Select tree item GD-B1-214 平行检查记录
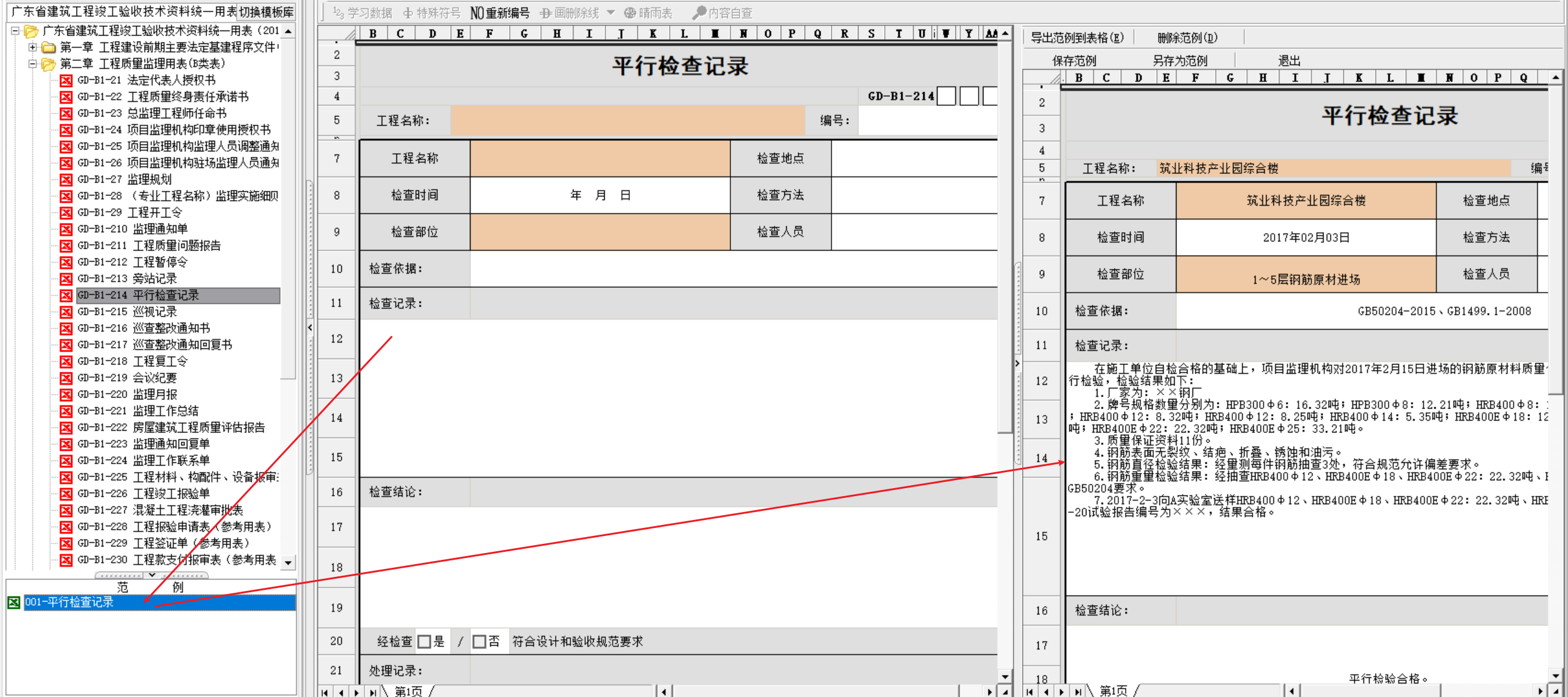 point(178,295)
